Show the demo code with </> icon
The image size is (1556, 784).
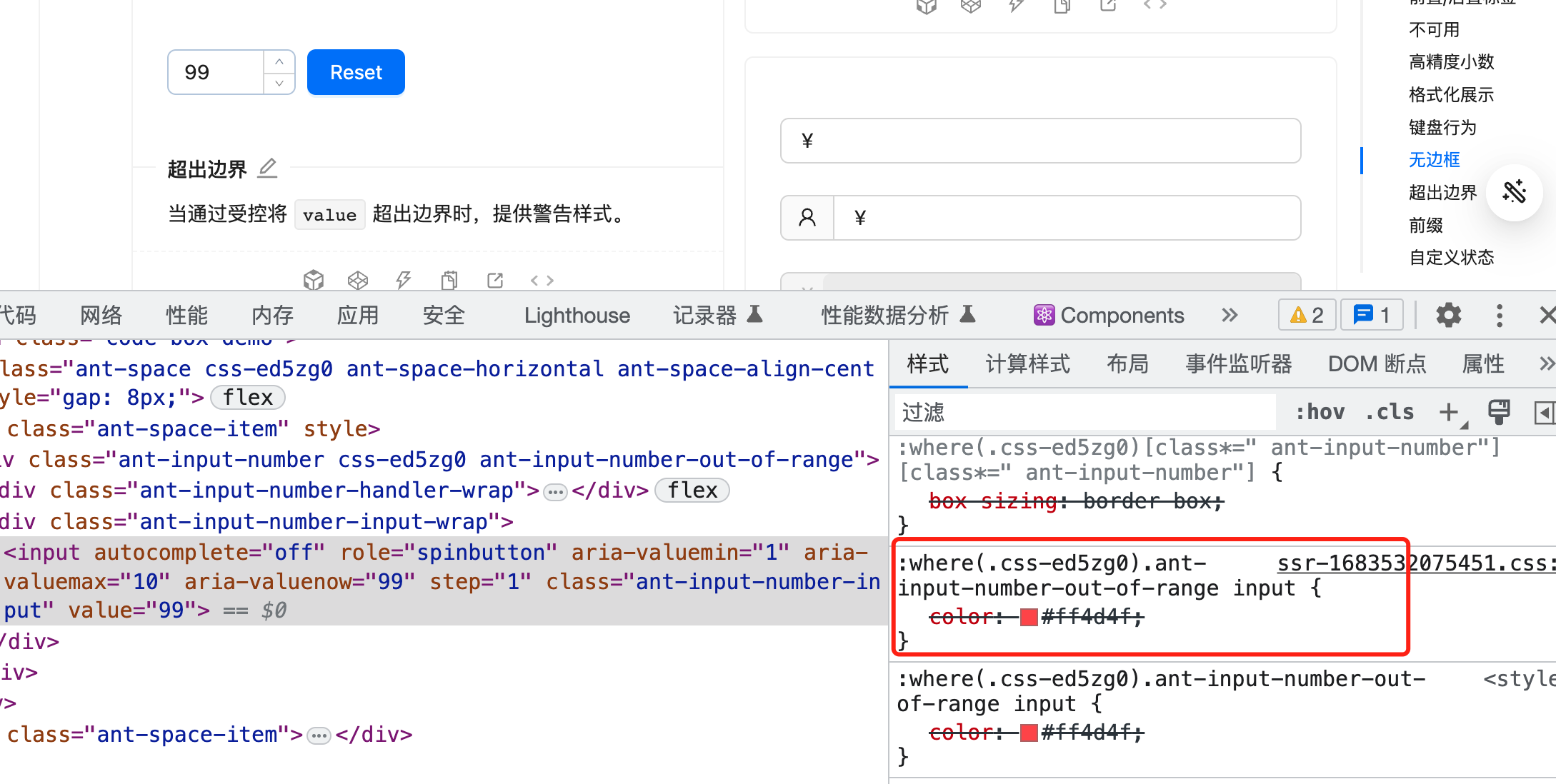tap(542, 280)
